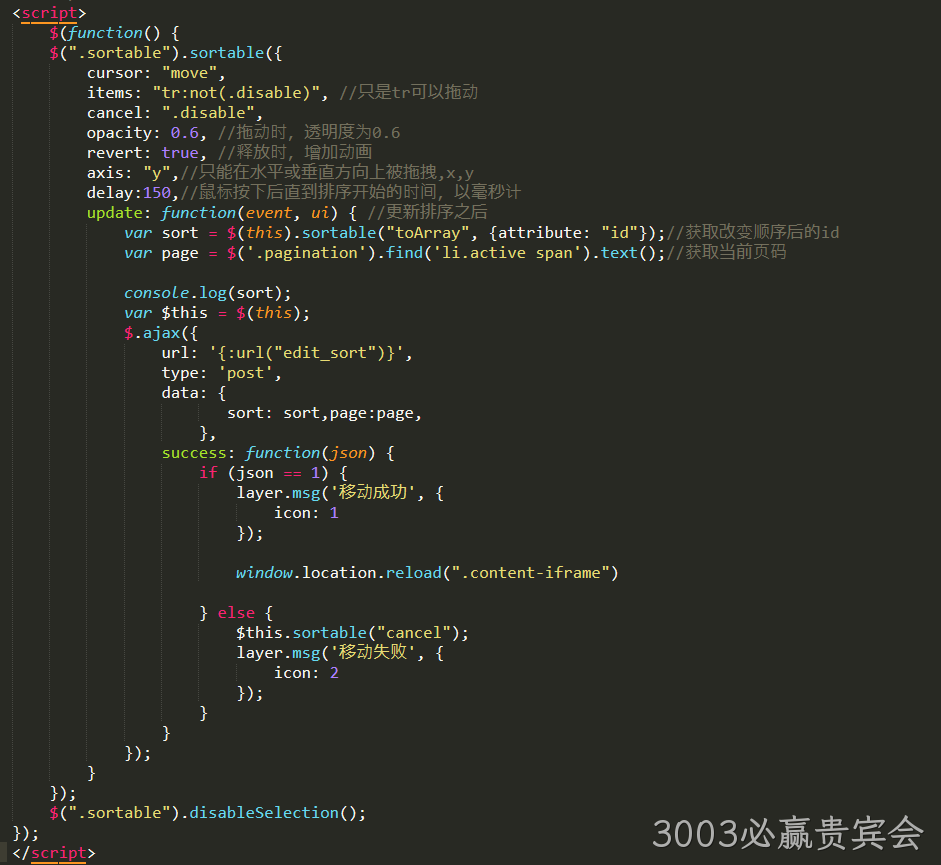The height and width of the screenshot is (865, 941).
Task: Select the true value of revert
Action: click(x=179, y=153)
